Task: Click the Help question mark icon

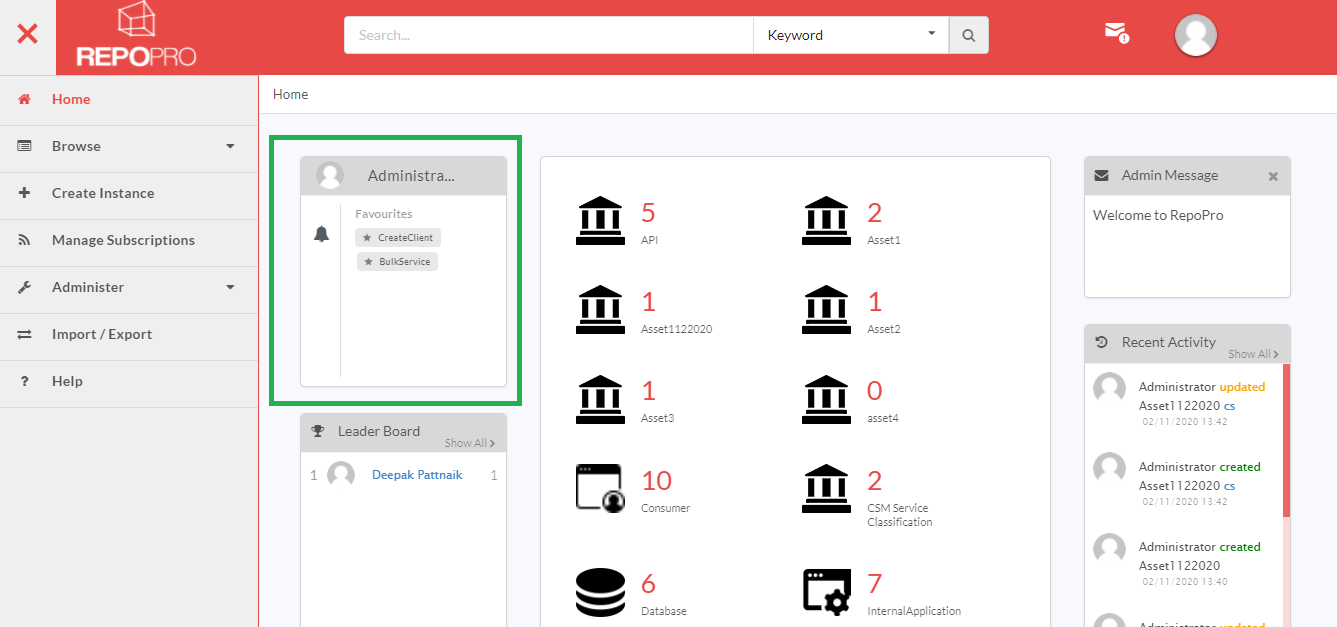Action: click(x=25, y=381)
